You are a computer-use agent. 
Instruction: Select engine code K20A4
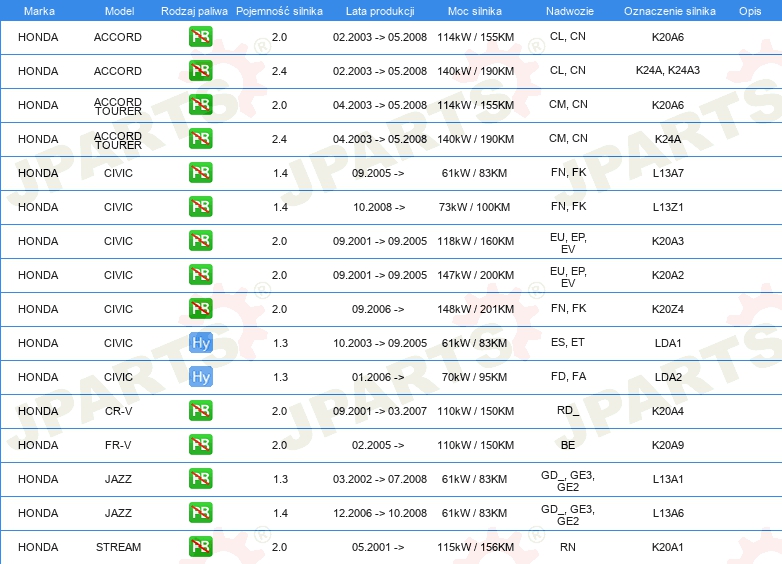pyautogui.click(x=668, y=411)
